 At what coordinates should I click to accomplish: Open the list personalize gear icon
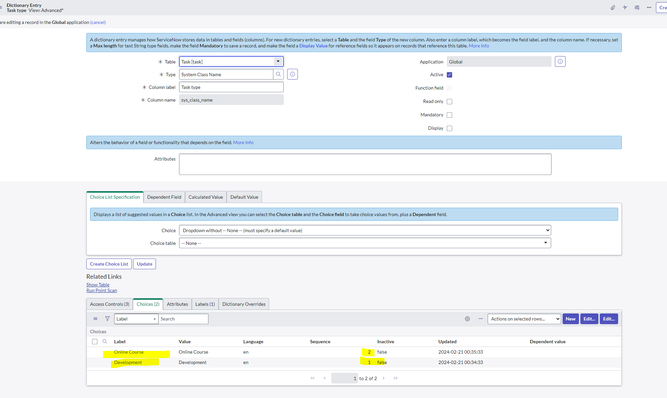(467, 319)
